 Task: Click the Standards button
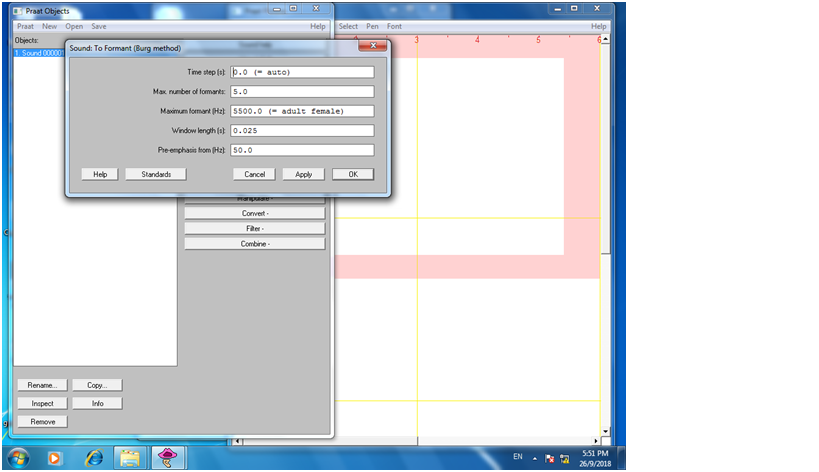(156, 174)
